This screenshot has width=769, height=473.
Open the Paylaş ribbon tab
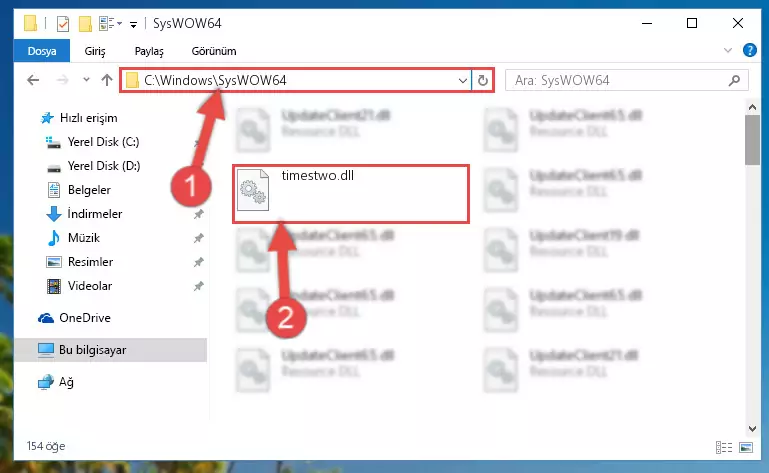[149, 51]
